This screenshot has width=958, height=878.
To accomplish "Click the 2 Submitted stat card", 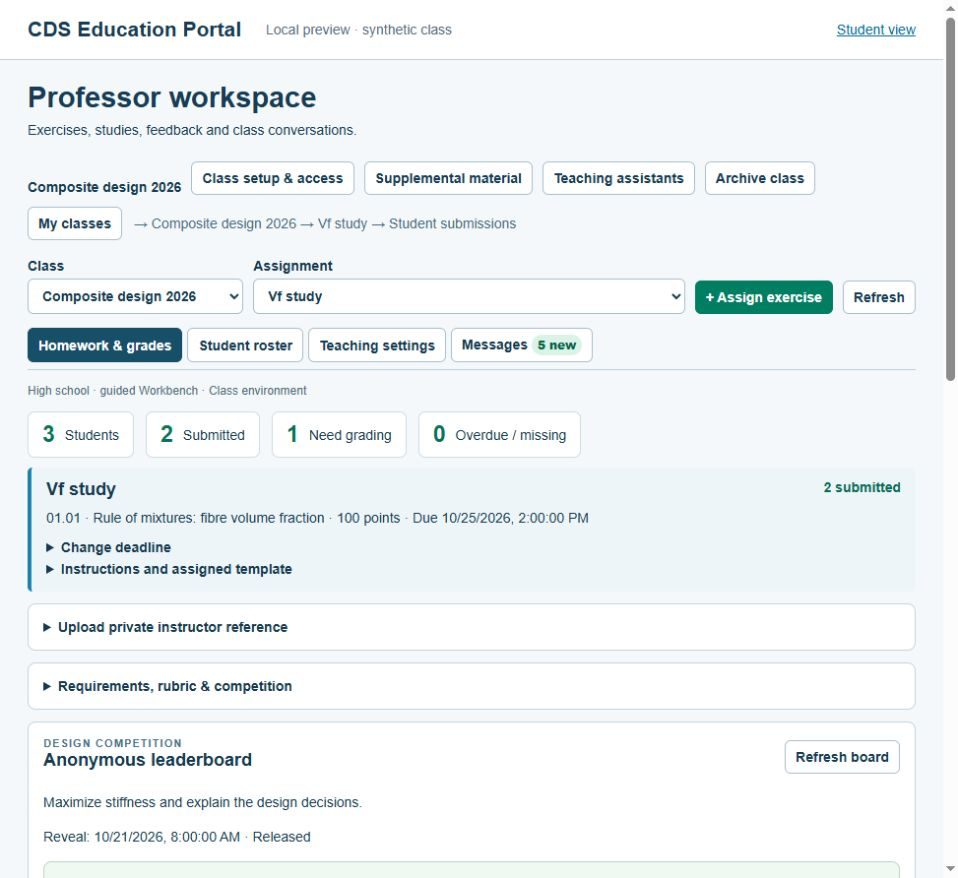I will 203,434.
